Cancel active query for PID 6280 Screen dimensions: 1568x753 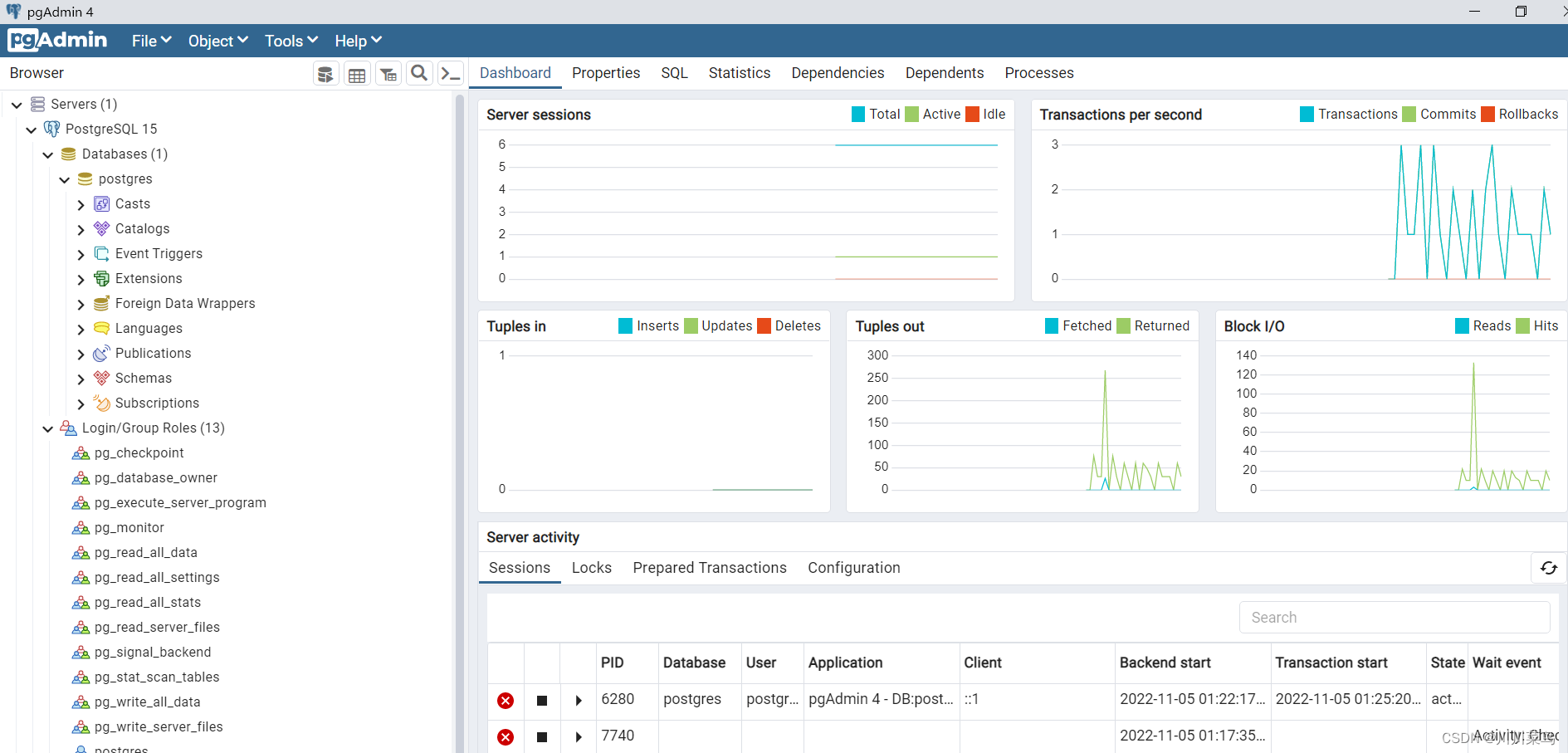[x=542, y=701]
